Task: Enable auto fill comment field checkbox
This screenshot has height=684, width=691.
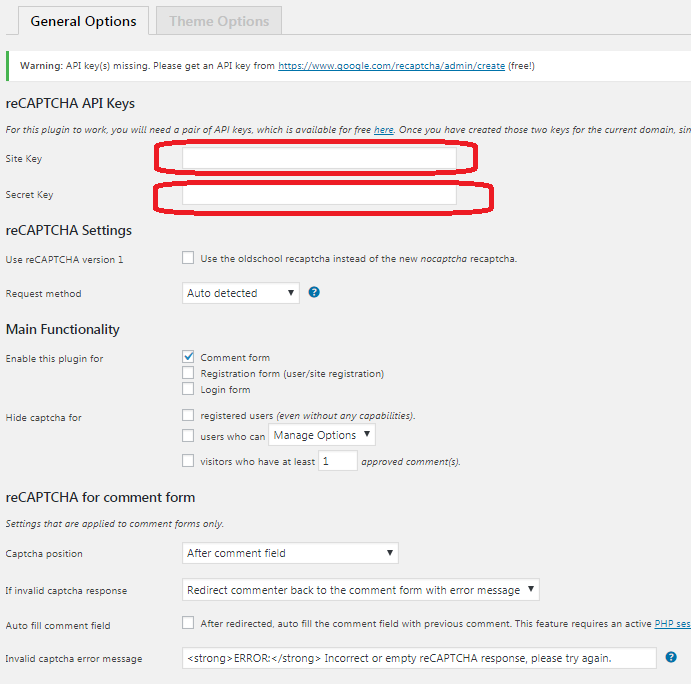Action: [x=188, y=623]
